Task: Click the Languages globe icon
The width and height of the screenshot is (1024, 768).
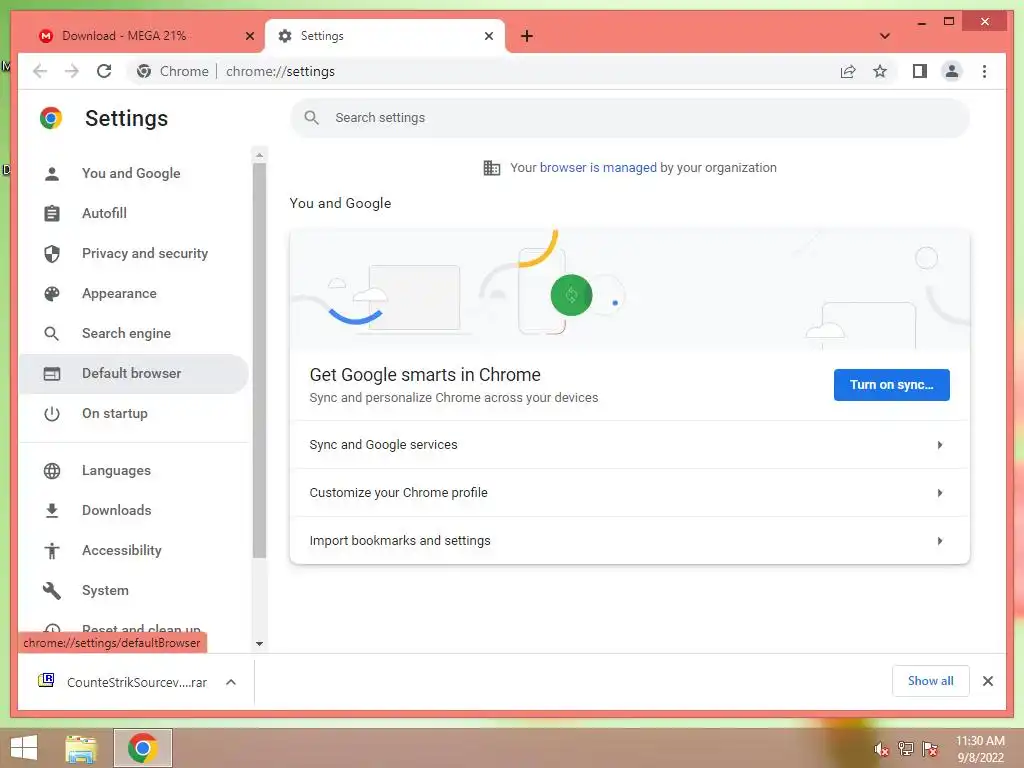Action: pyautogui.click(x=52, y=470)
